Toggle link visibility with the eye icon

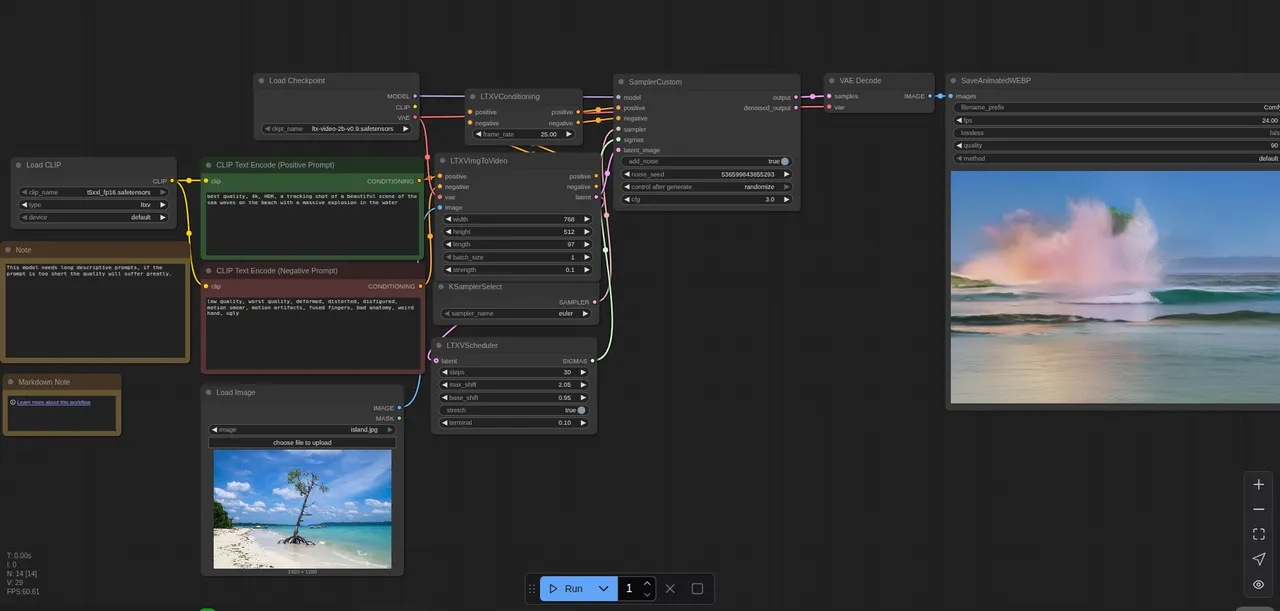pyautogui.click(x=1258, y=585)
